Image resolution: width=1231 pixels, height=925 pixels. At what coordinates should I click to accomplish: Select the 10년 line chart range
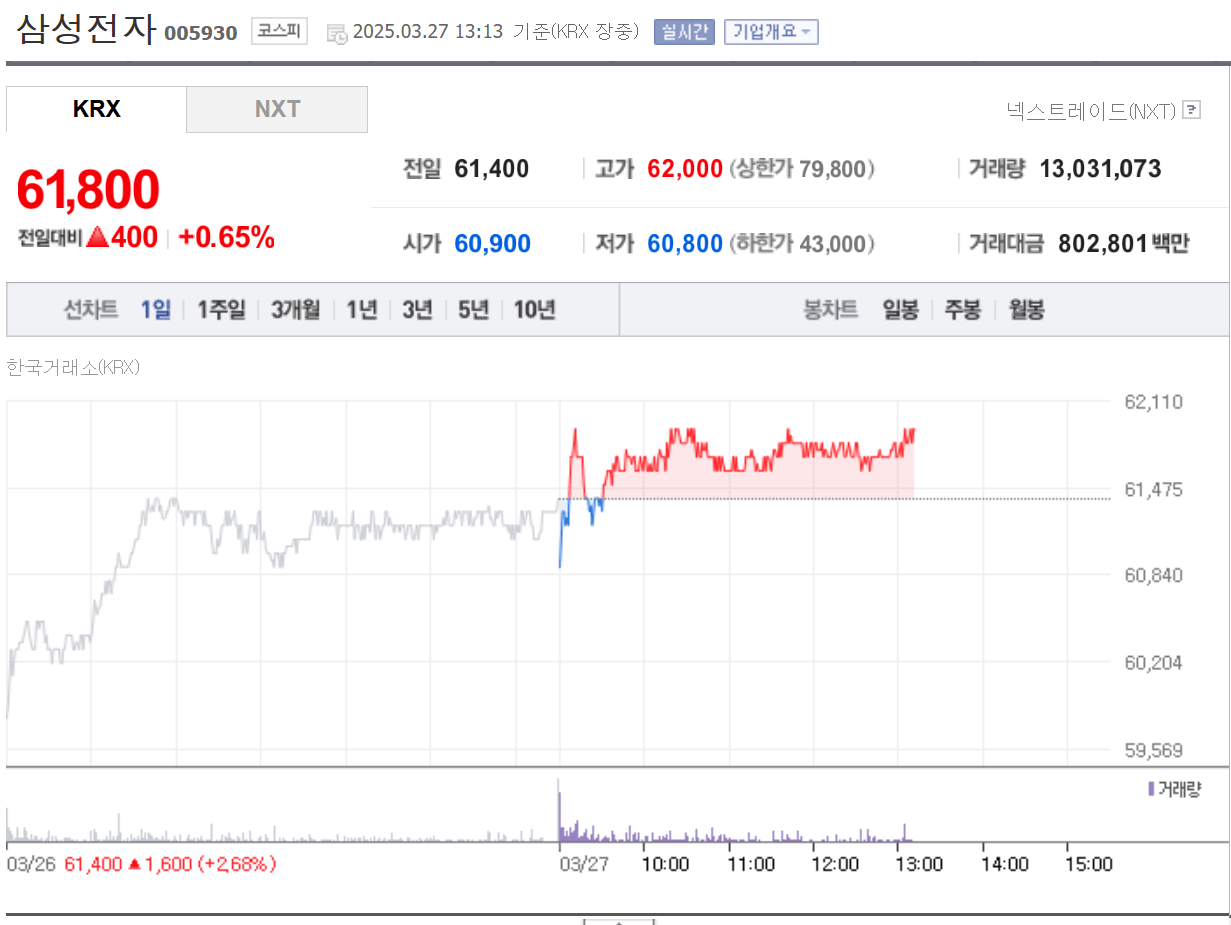(534, 310)
